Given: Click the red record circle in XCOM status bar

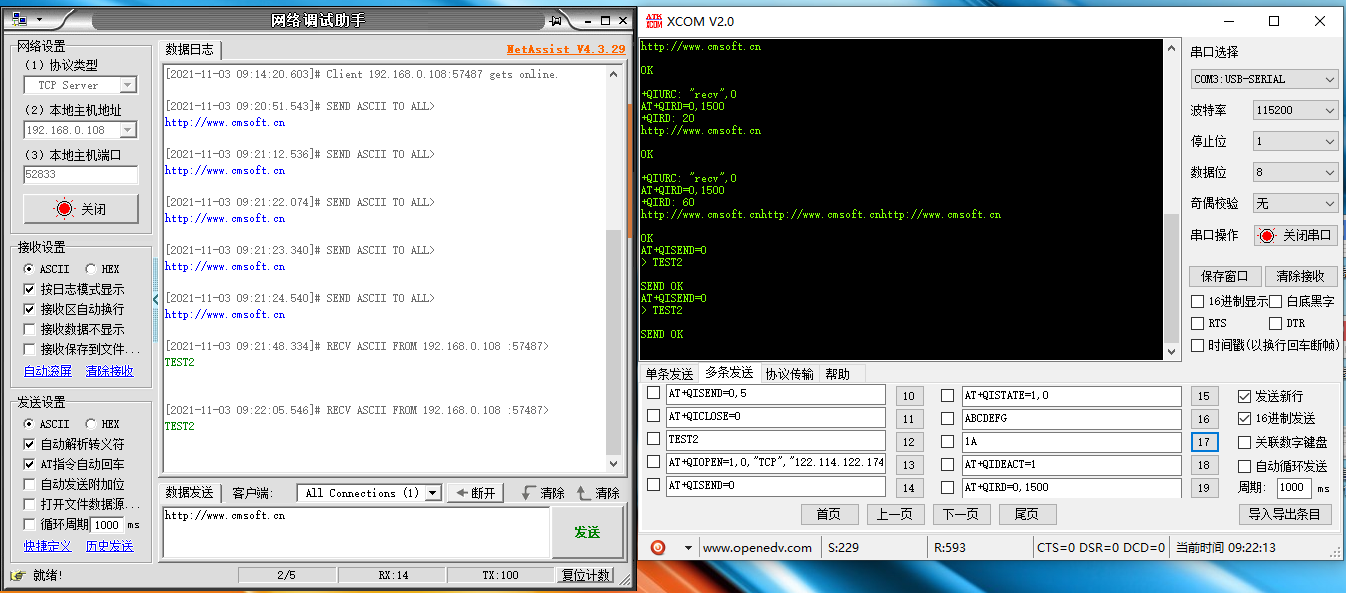Looking at the screenshot, I should pos(658,547).
